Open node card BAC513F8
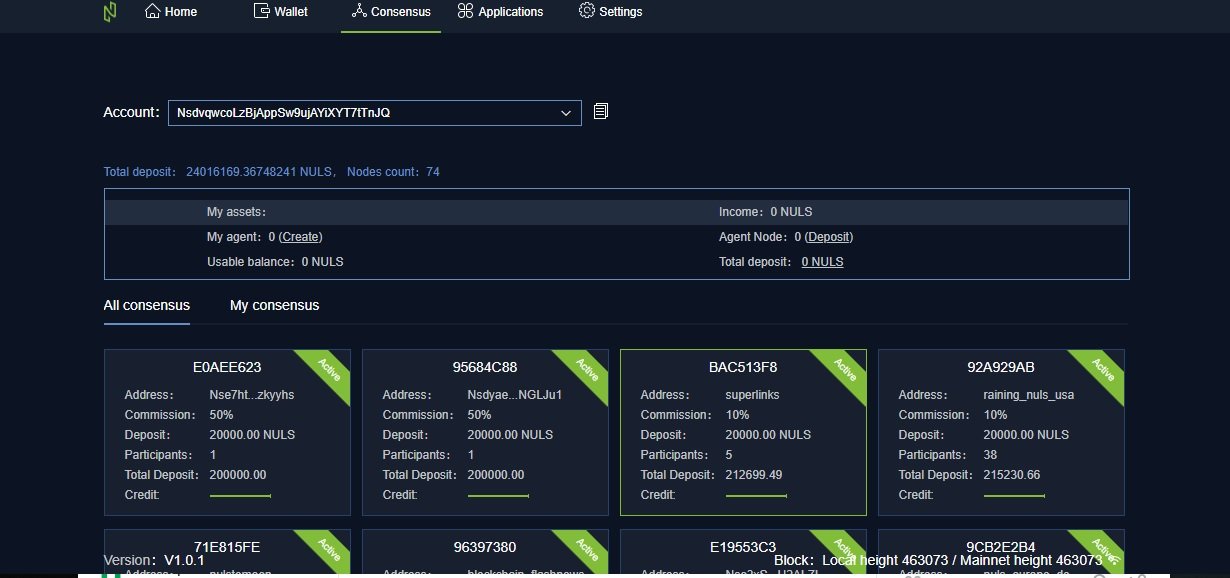The height and width of the screenshot is (578, 1230). (743, 432)
